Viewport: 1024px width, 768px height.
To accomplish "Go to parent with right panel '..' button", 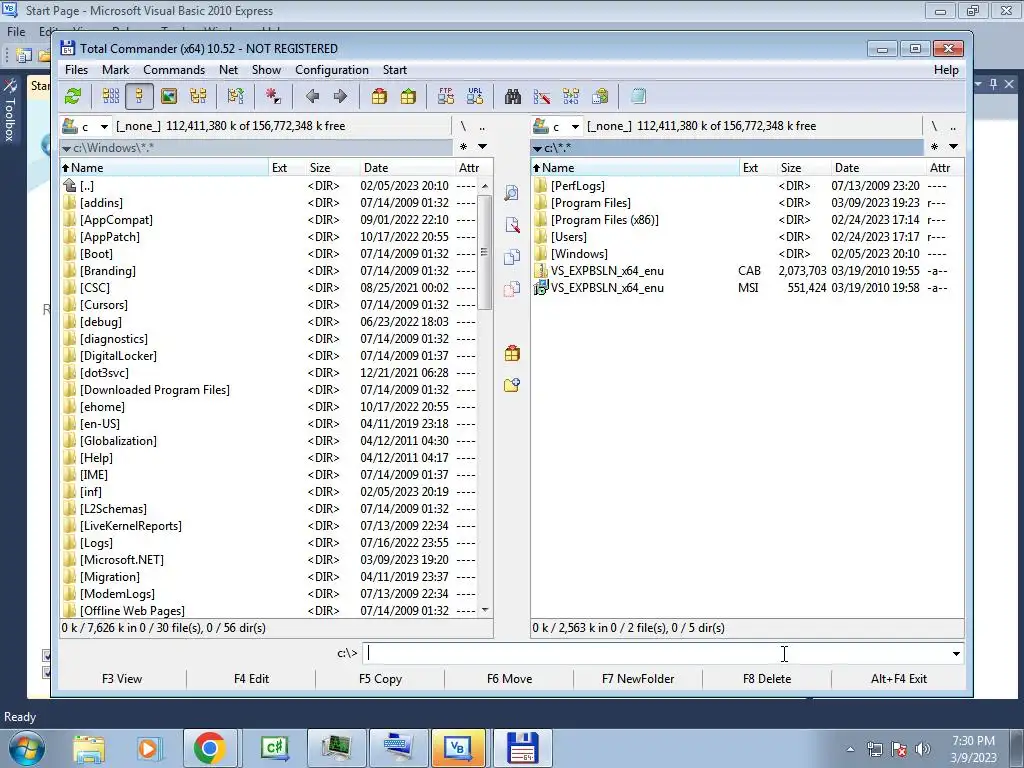I will click(x=953, y=126).
